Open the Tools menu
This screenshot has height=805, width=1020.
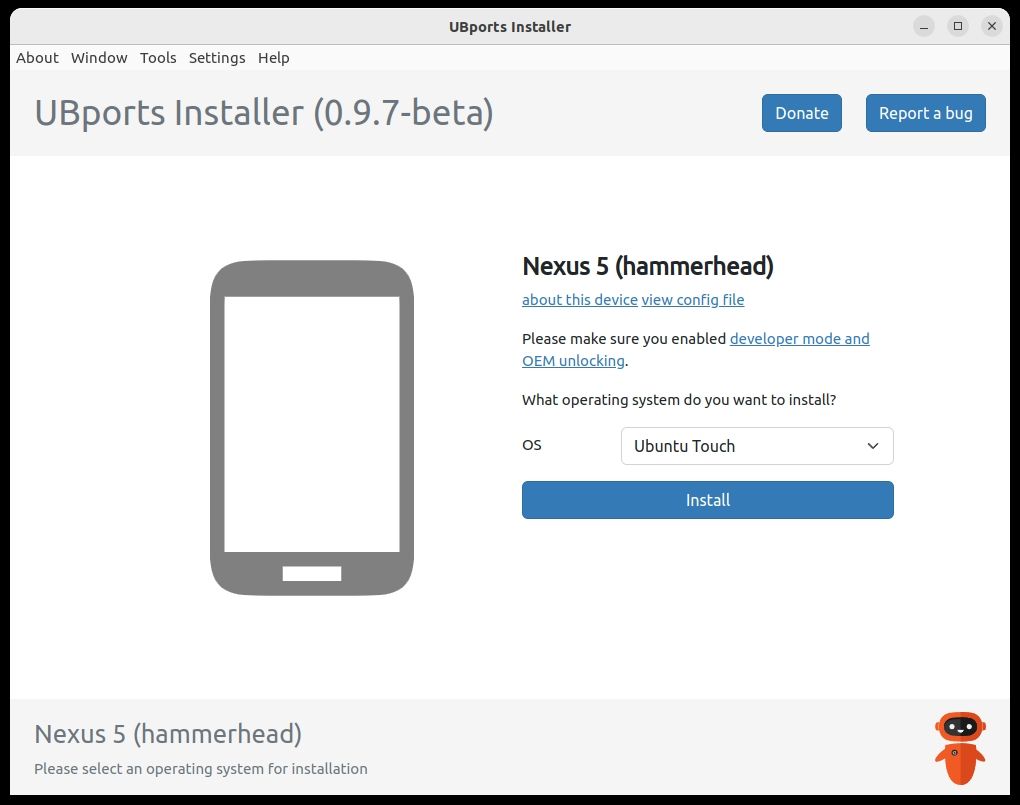tap(157, 58)
